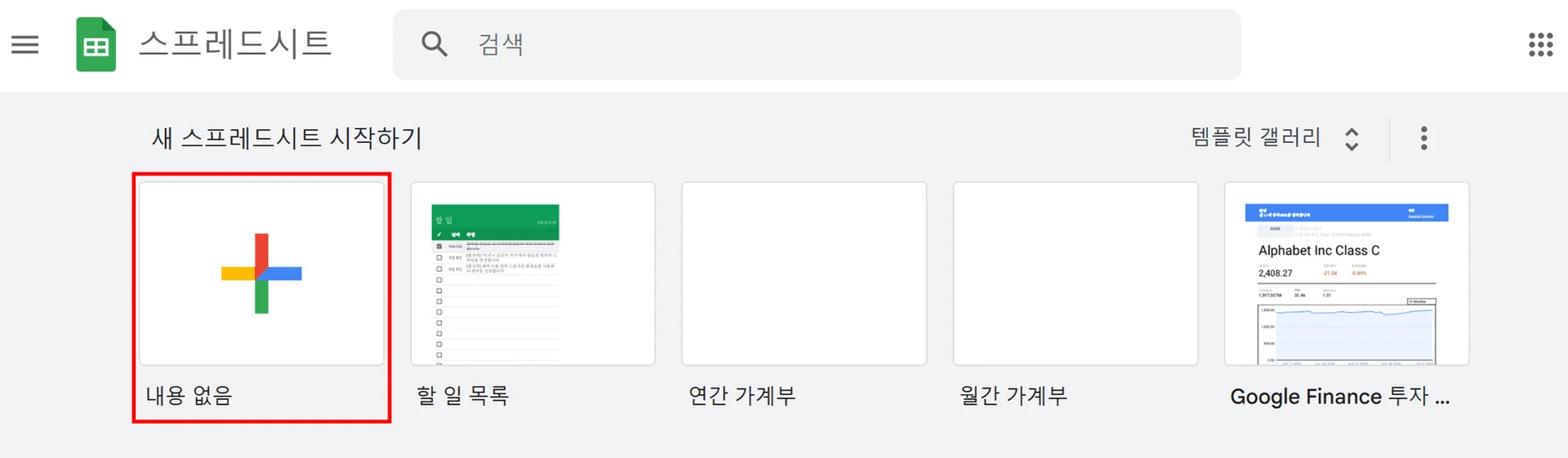
Task: Select the 할 일 목록 template thumbnail
Action: click(532, 273)
